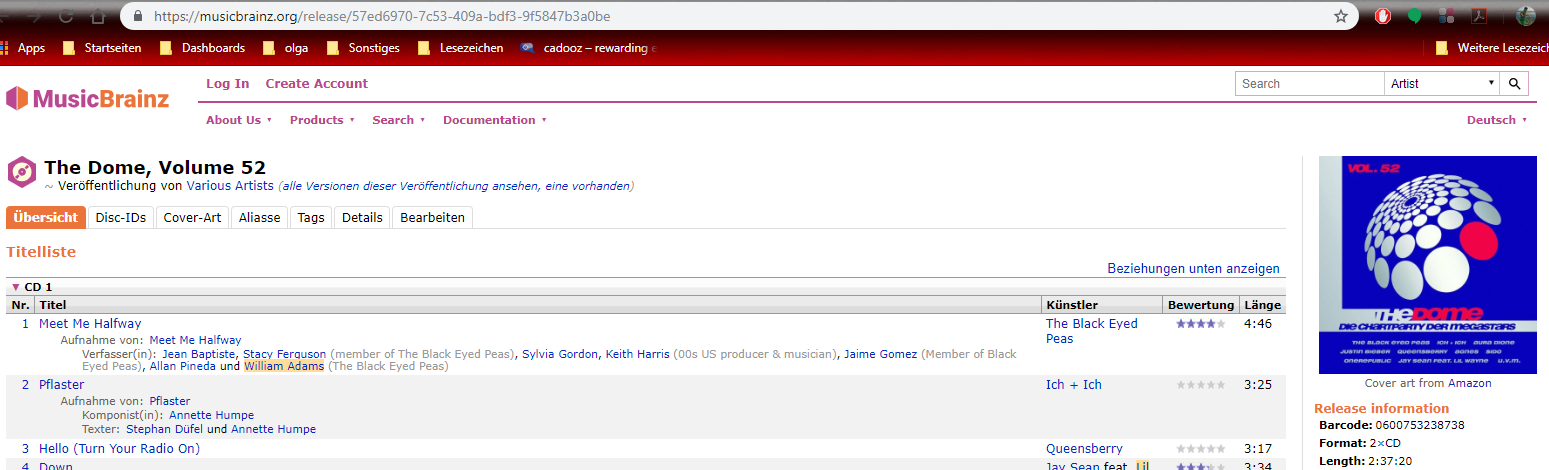Viewport: 1549px width, 470px height.
Task: Click the release disc icon beside title
Action: pyautogui.click(x=21, y=172)
